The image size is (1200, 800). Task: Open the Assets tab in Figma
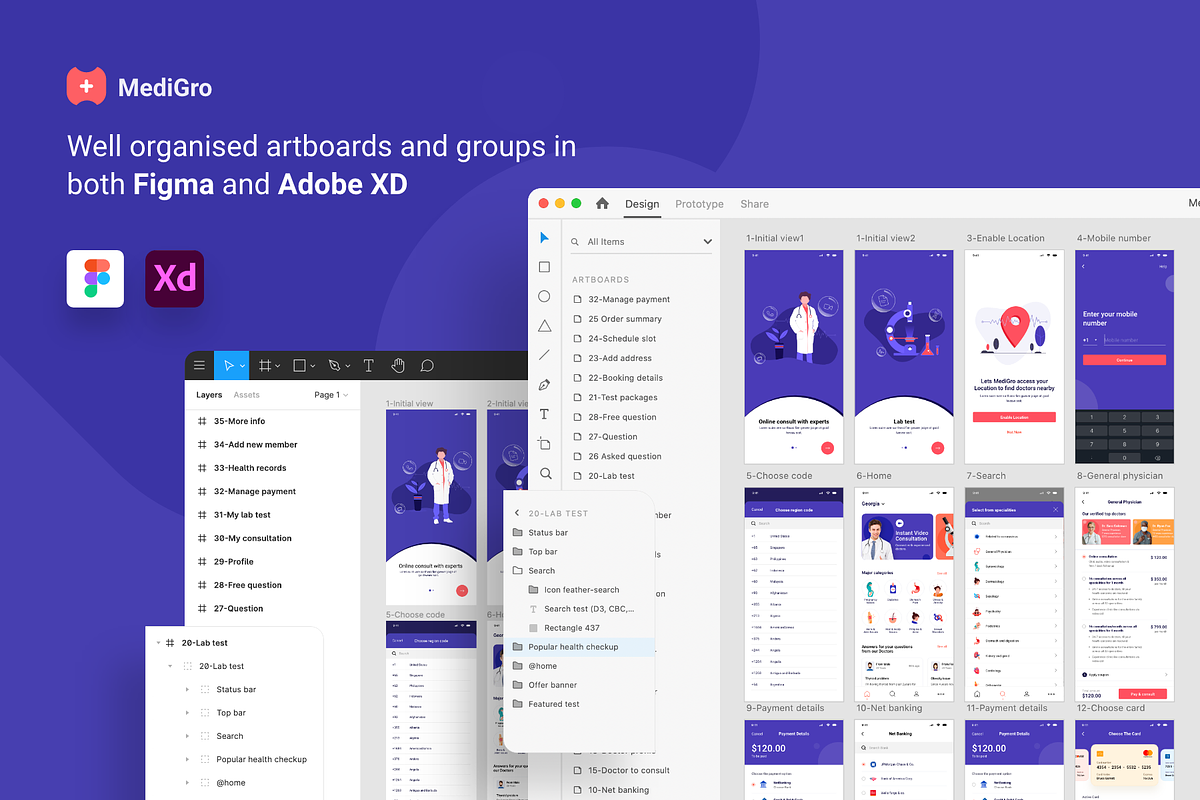pos(247,395)
